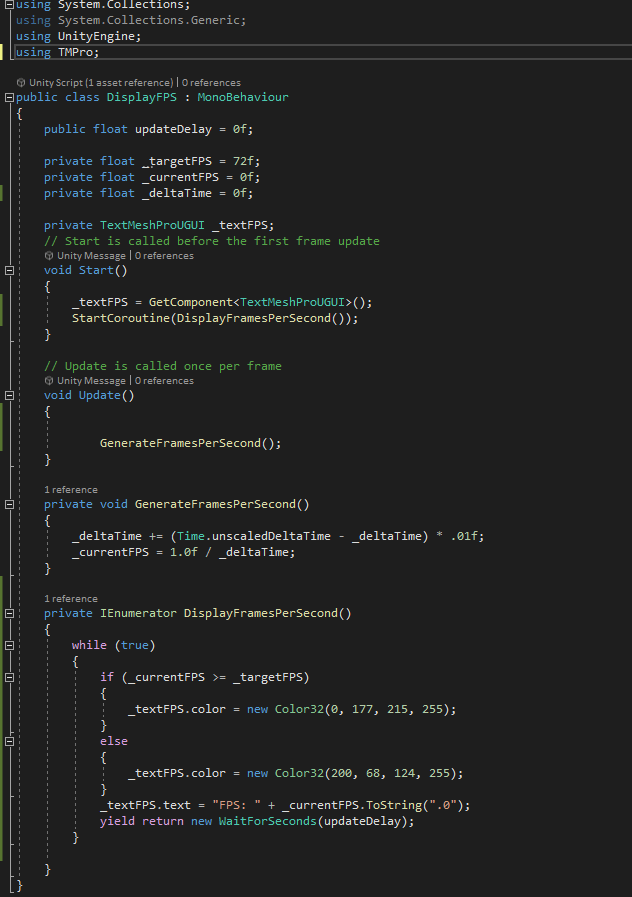This screenshot has height=897, width=632.
Task: Show "0 references" above the DisplayFPS class
Action: click(211, 82)
